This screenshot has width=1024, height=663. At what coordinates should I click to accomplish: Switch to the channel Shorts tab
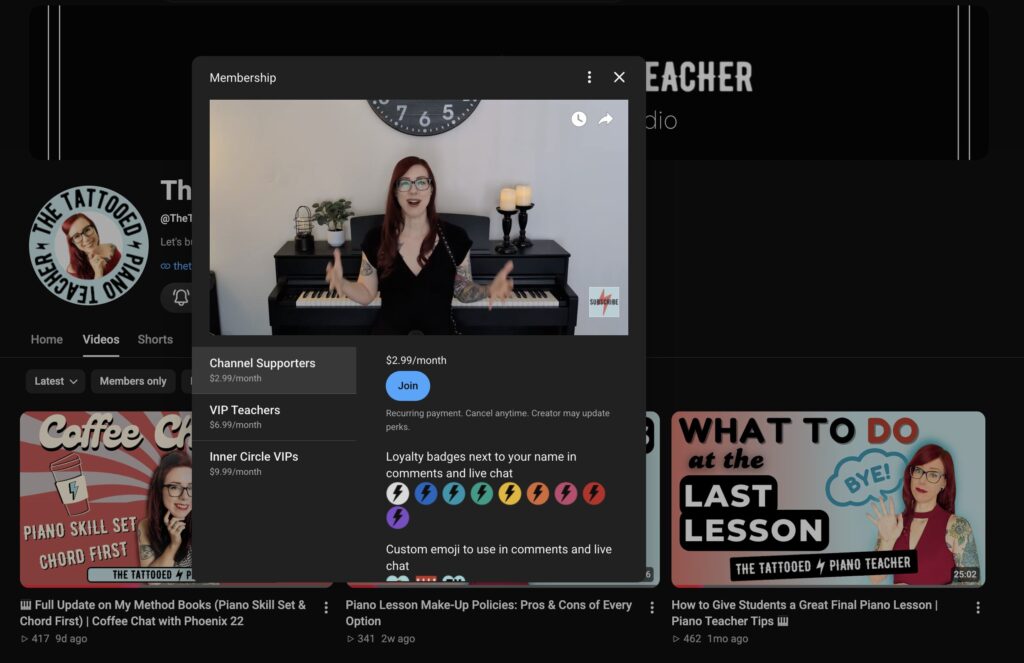pyautogui.click(x=155, y=340)
